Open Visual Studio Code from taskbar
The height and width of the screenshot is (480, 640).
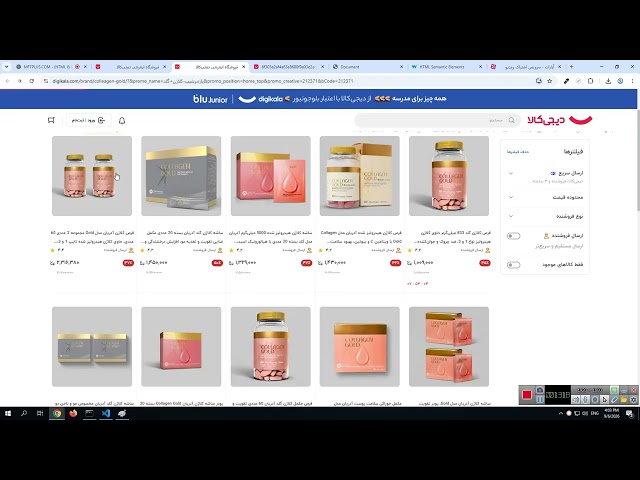coord(106,413)
